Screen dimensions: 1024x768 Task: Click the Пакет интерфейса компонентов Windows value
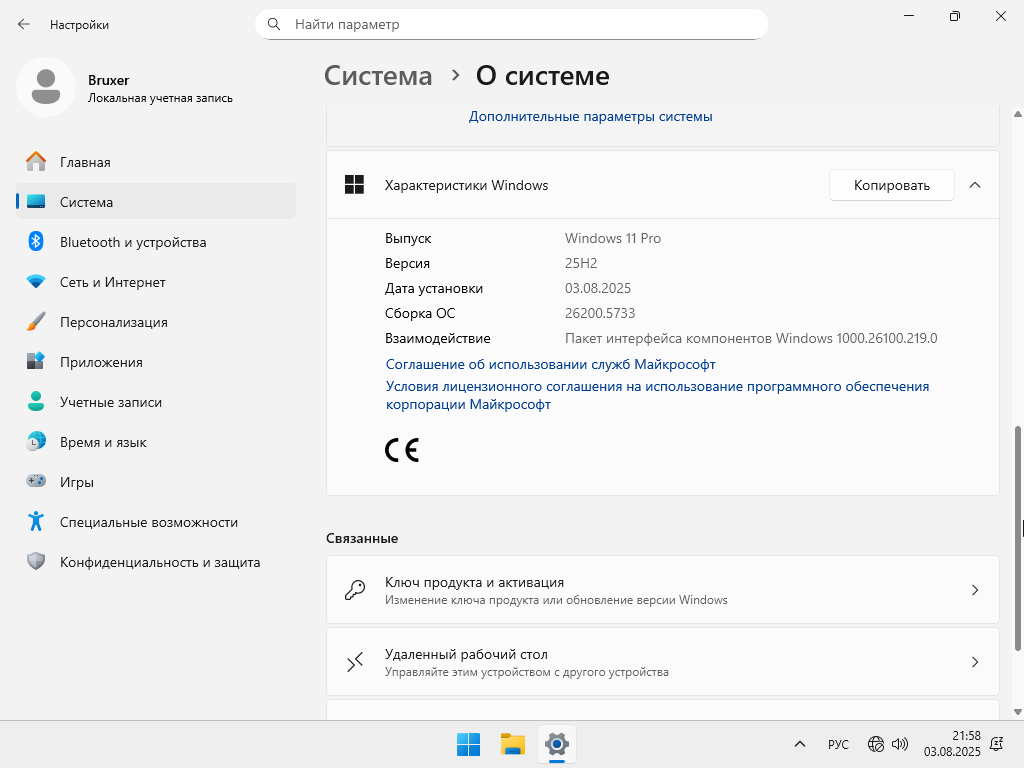click(x=750, y=338)
